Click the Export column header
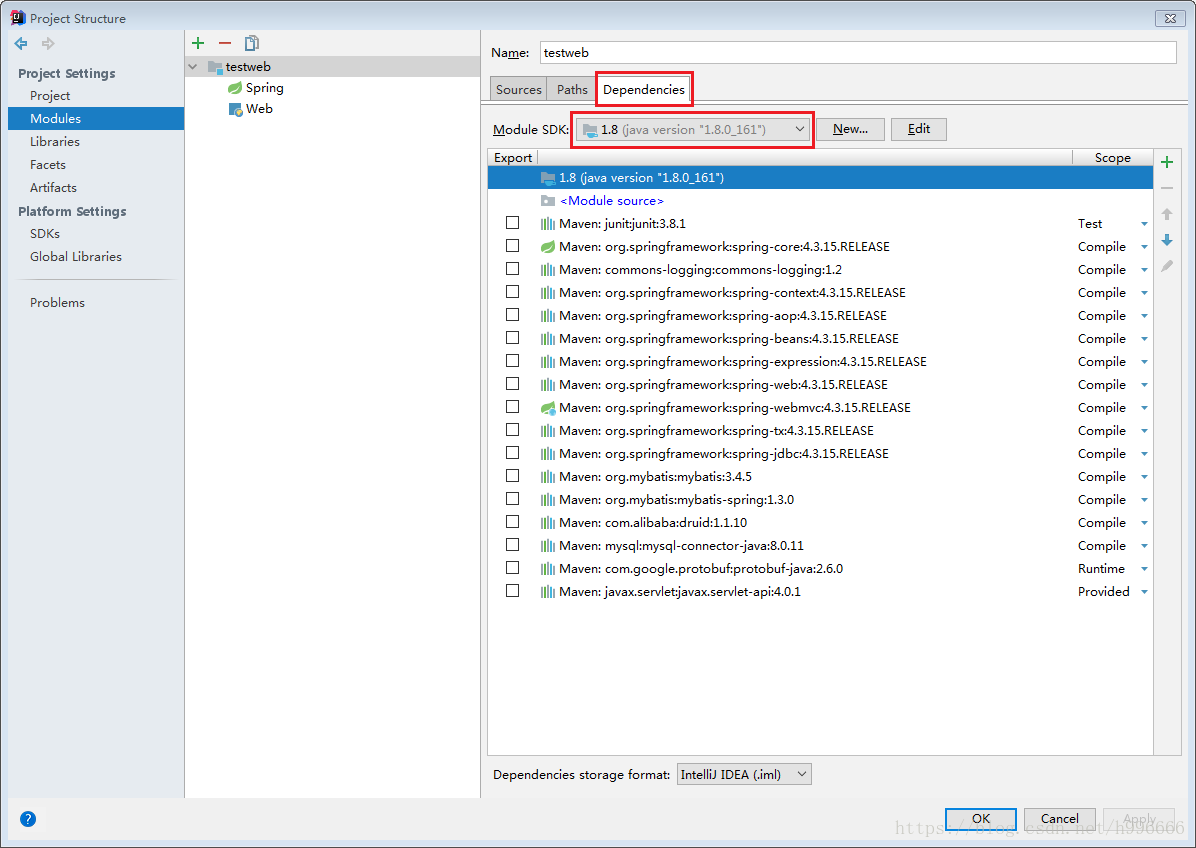1196x848 pixels. tap(513, 158)
